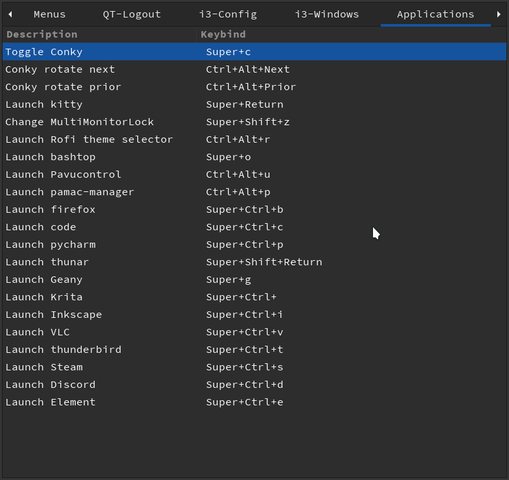Click the Super+Ctrl+e keybind cell

[245, 402]
